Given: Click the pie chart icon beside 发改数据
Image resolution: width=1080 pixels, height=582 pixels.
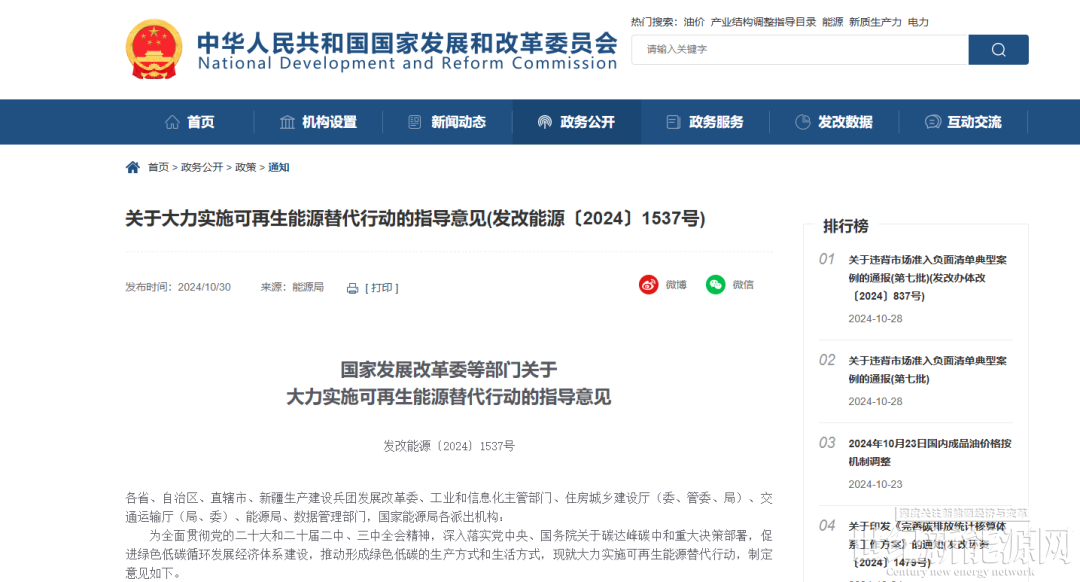Looking at the screenshot, I should click(x=802, y=122).
